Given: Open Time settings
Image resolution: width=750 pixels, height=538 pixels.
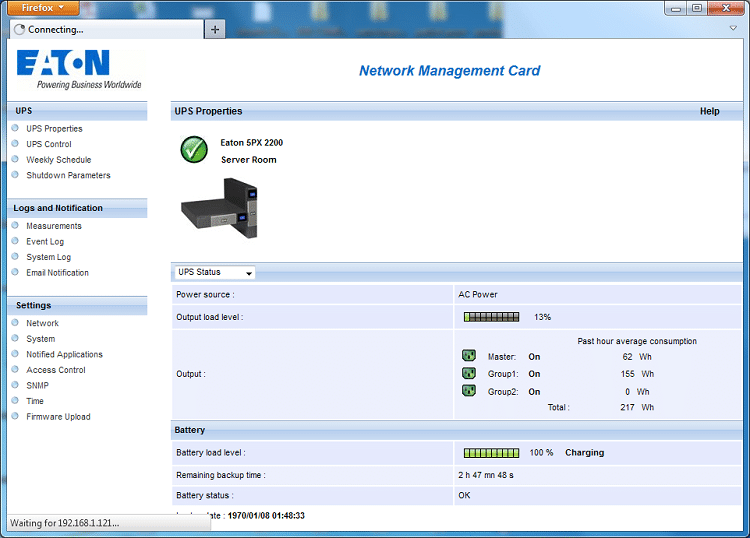Looking at the screenshot, I should pos(34,401).
